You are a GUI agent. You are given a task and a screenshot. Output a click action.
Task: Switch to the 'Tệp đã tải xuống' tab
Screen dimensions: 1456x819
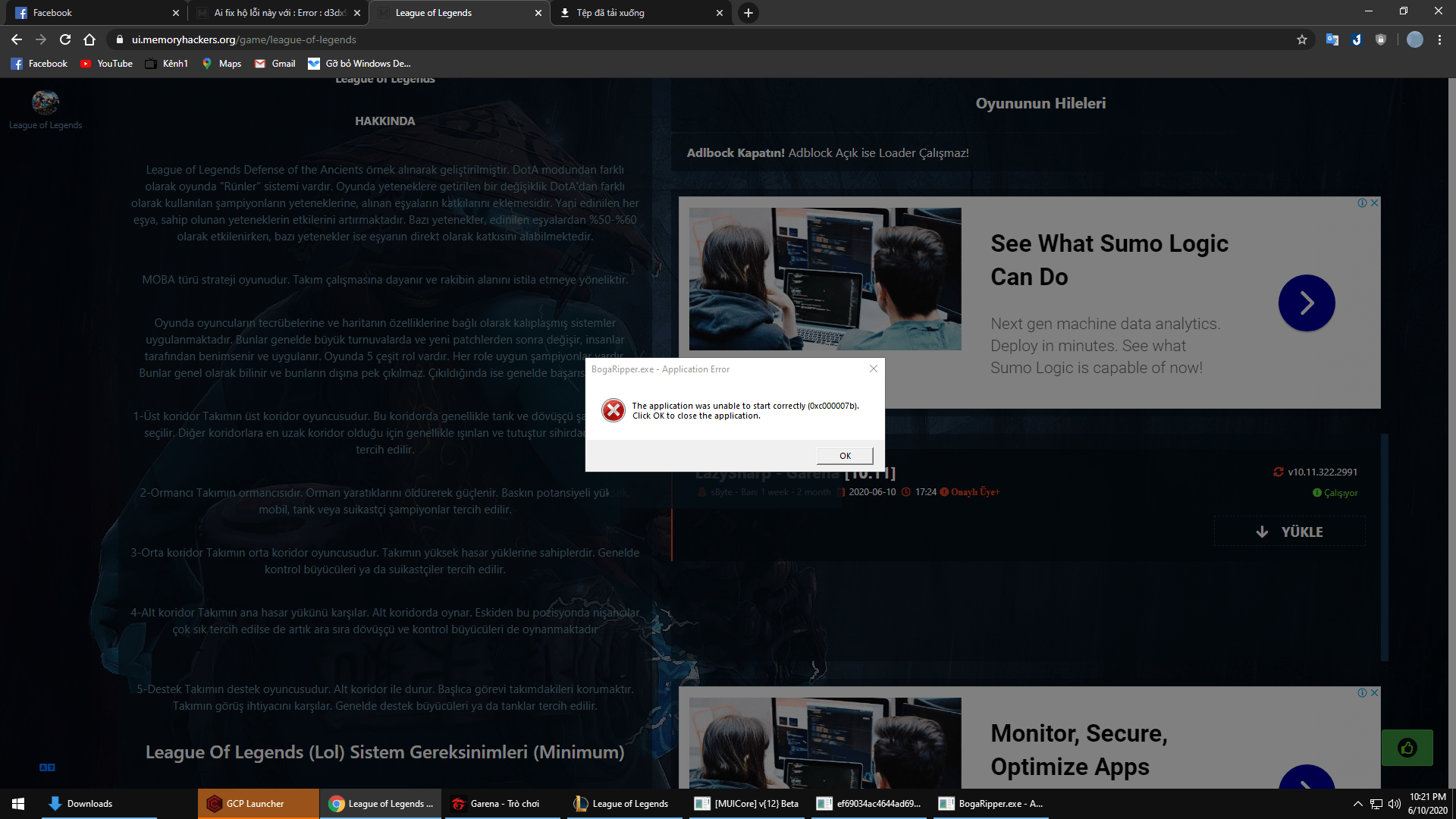tap(640, 13)
